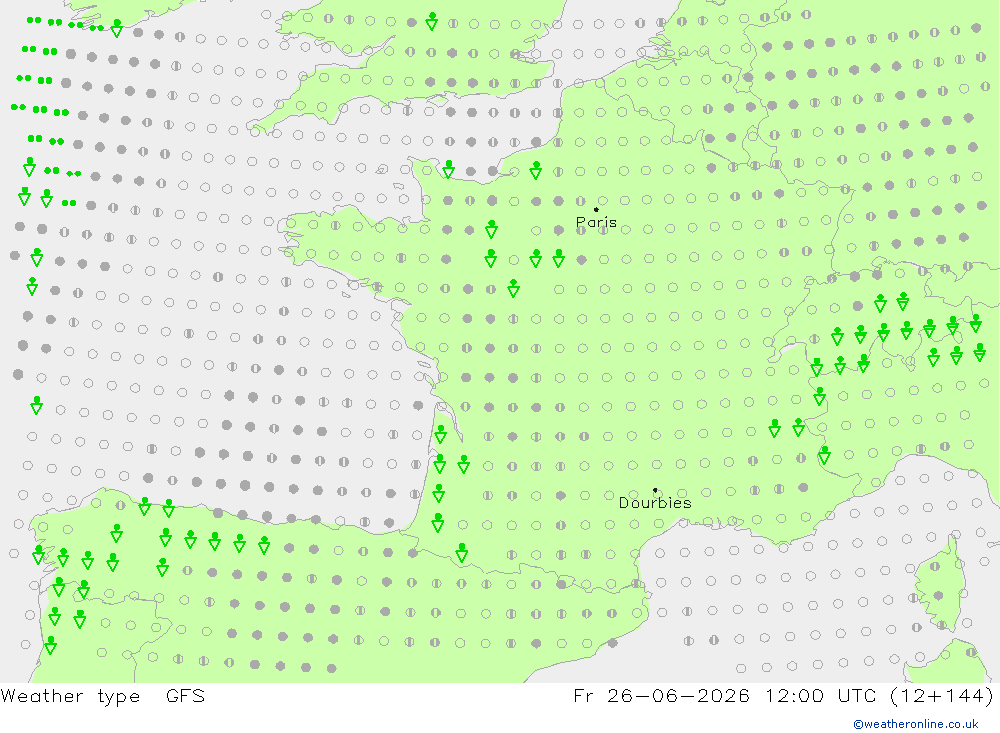Select the lowest shower symbol on the Portuguese coast

tap(50, 645)
